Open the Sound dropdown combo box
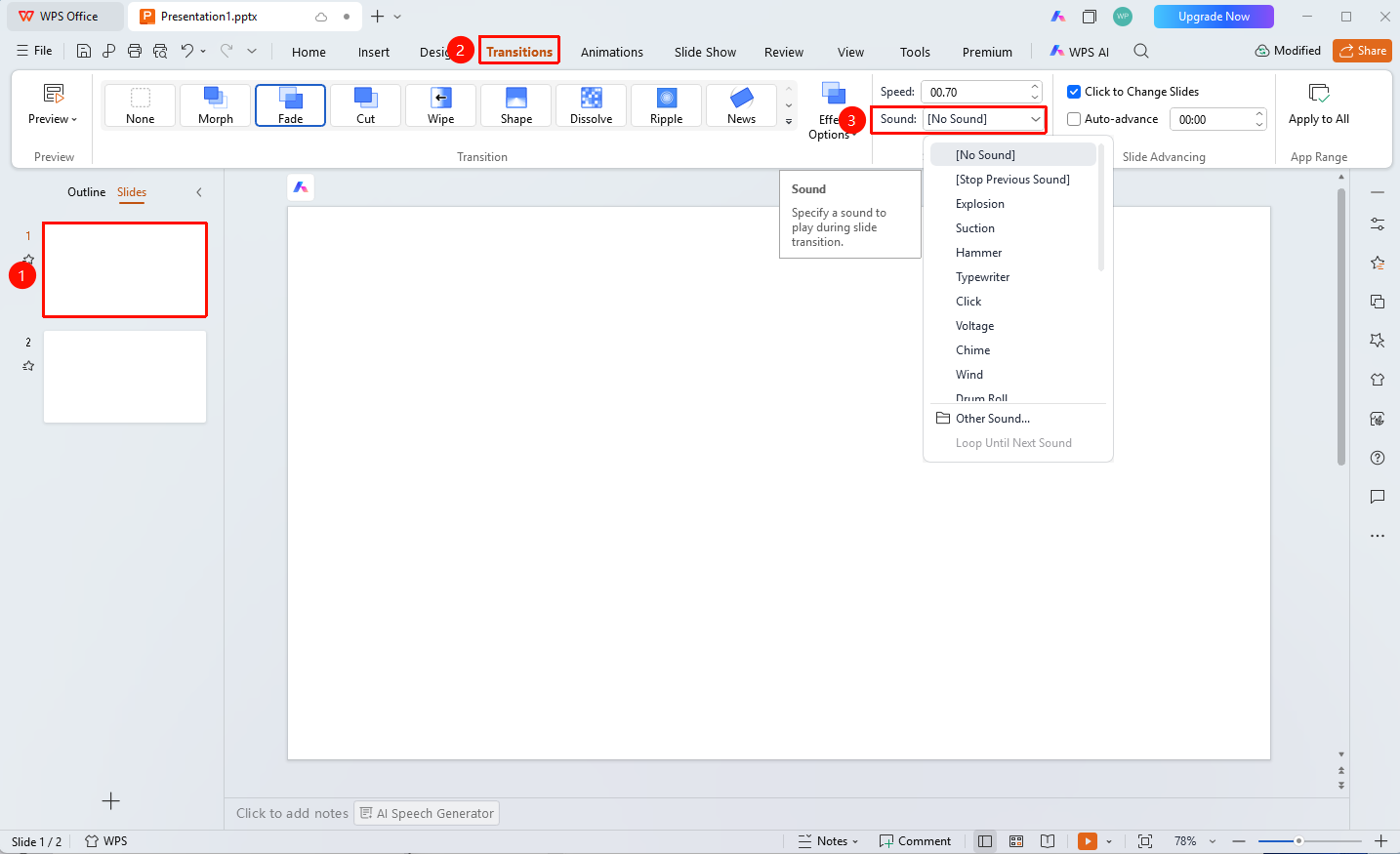The height and width of the screenshot is (854, 1400). (x=983, y=119)
